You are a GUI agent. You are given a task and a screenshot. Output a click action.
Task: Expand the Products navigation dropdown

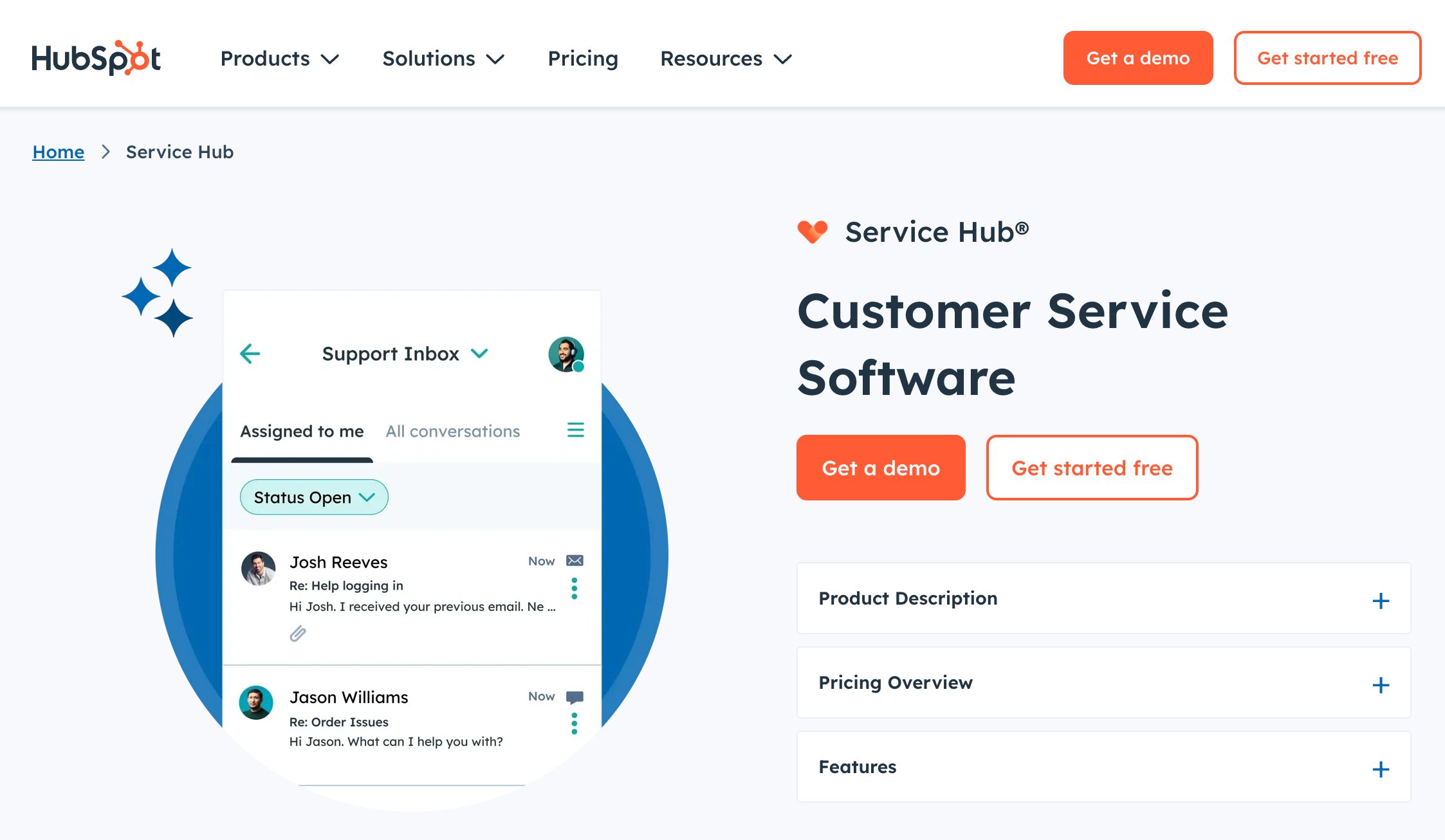pyautogui.click(x=280, y=57)
